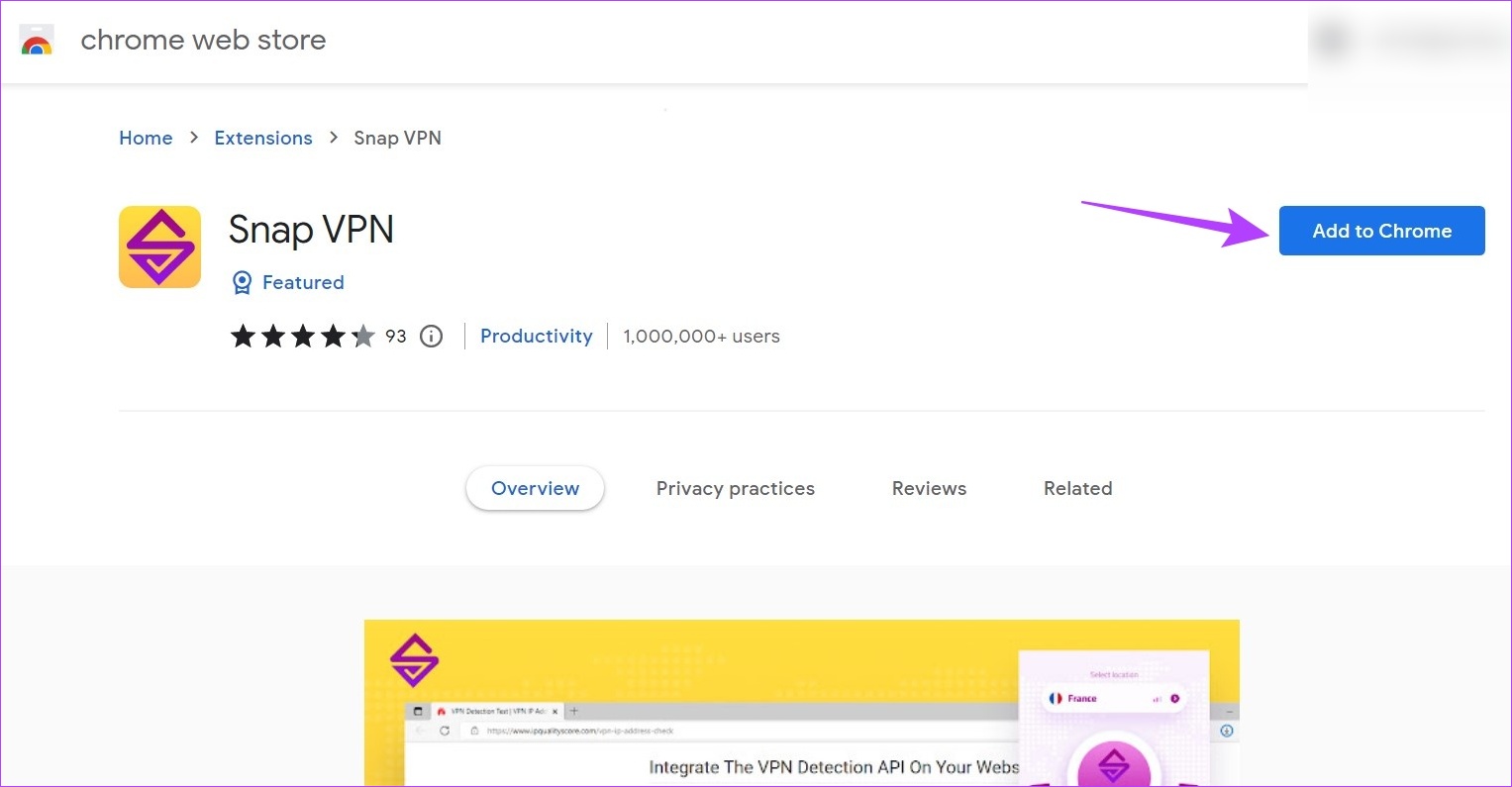This screenshot has width=1512, height=787.
Task: Click the fifth star in the rating
Action: click(365, 336)
